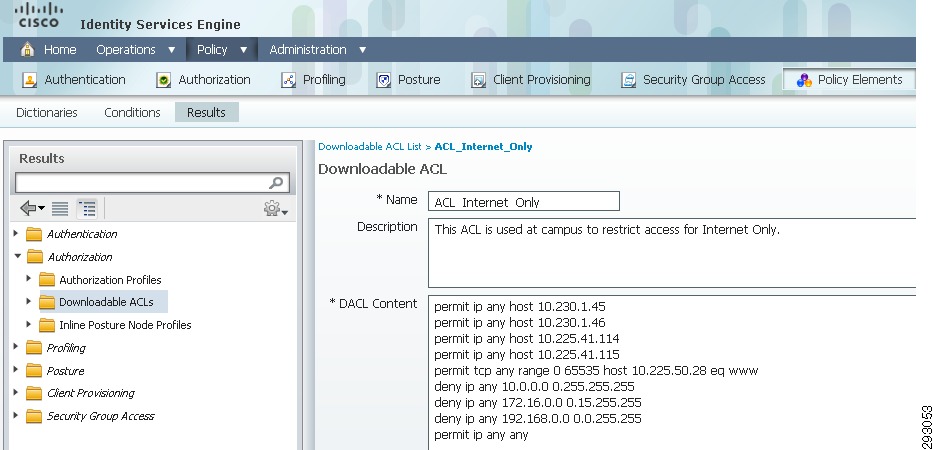Click the 'deny ip any 10.0.0.0' line

pyautogui.click(x=534, y=386)
